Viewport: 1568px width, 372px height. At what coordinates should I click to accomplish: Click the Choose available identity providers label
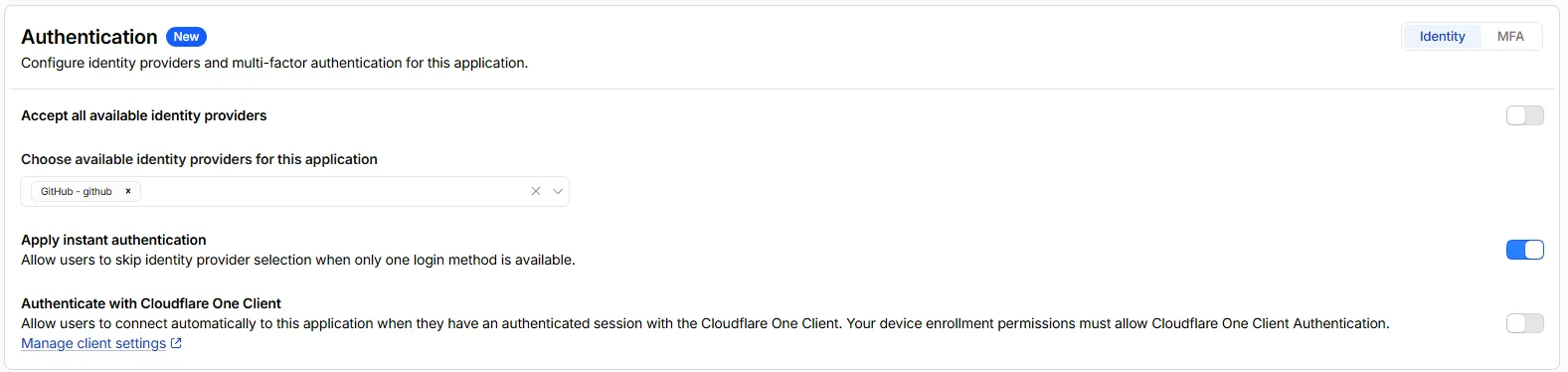[x=199, y=159]
